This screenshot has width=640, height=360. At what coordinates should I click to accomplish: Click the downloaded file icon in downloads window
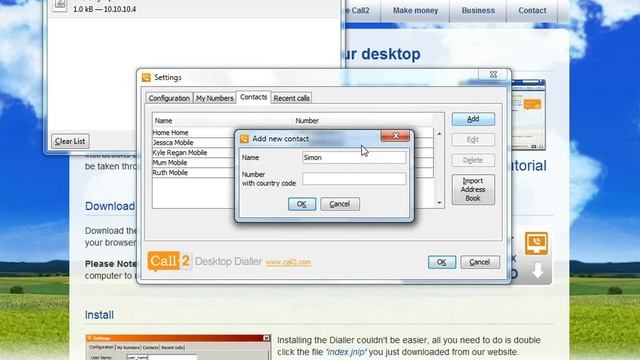point(60,5)
